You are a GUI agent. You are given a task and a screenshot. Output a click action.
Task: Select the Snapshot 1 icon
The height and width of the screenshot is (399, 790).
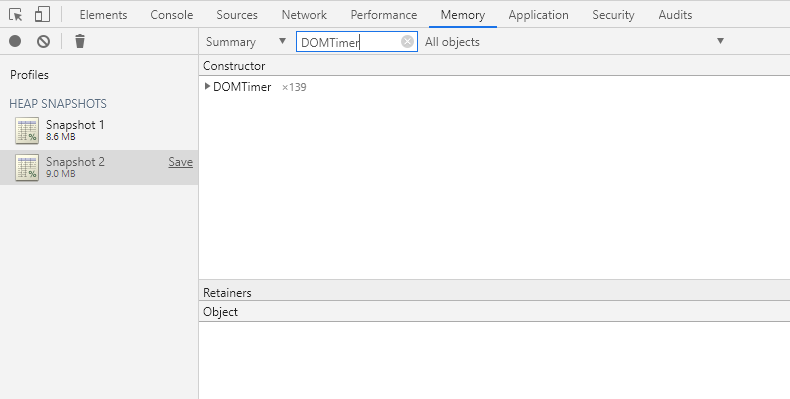27,131
